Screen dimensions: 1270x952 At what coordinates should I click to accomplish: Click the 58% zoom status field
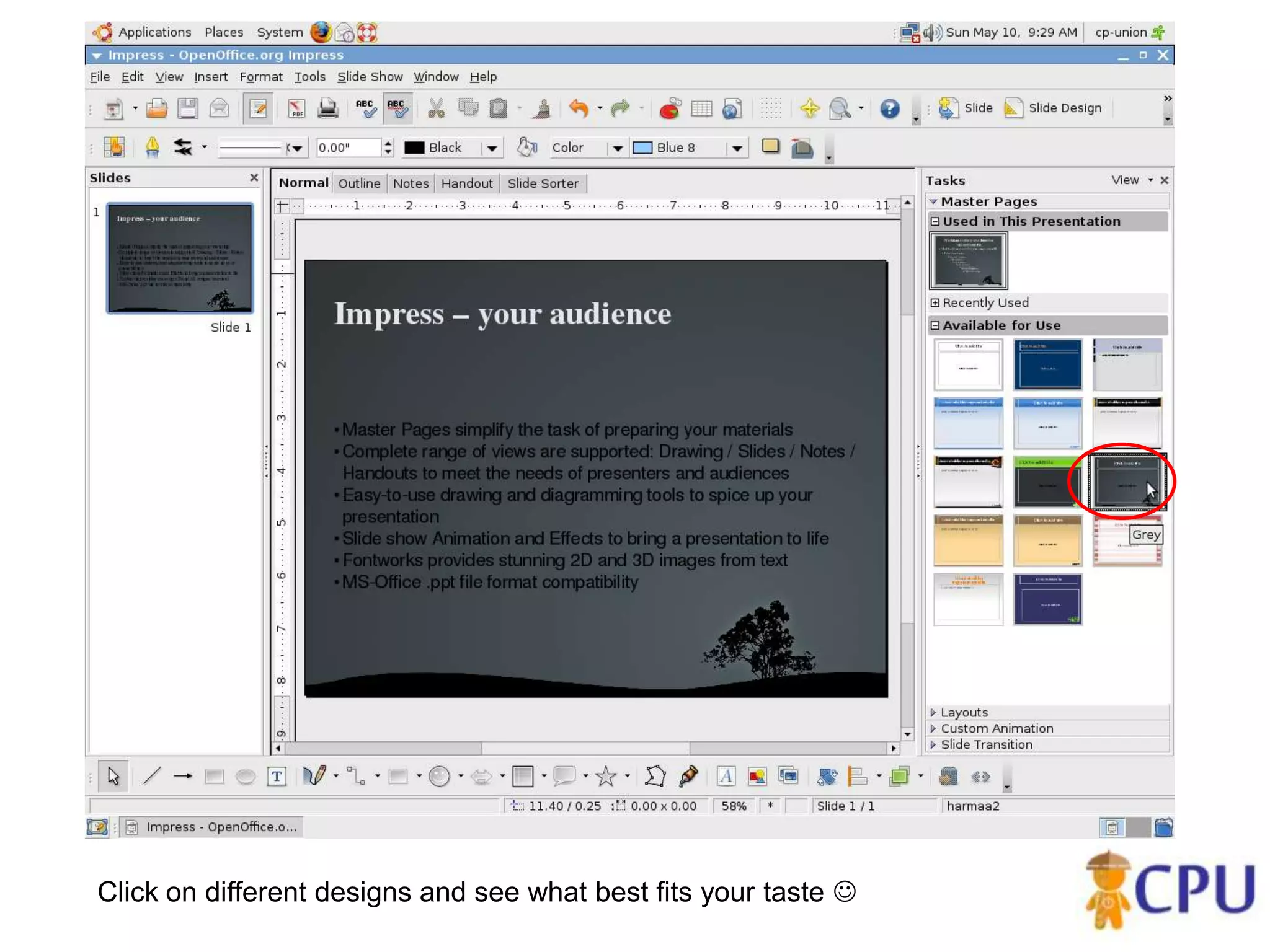(734, 806)
